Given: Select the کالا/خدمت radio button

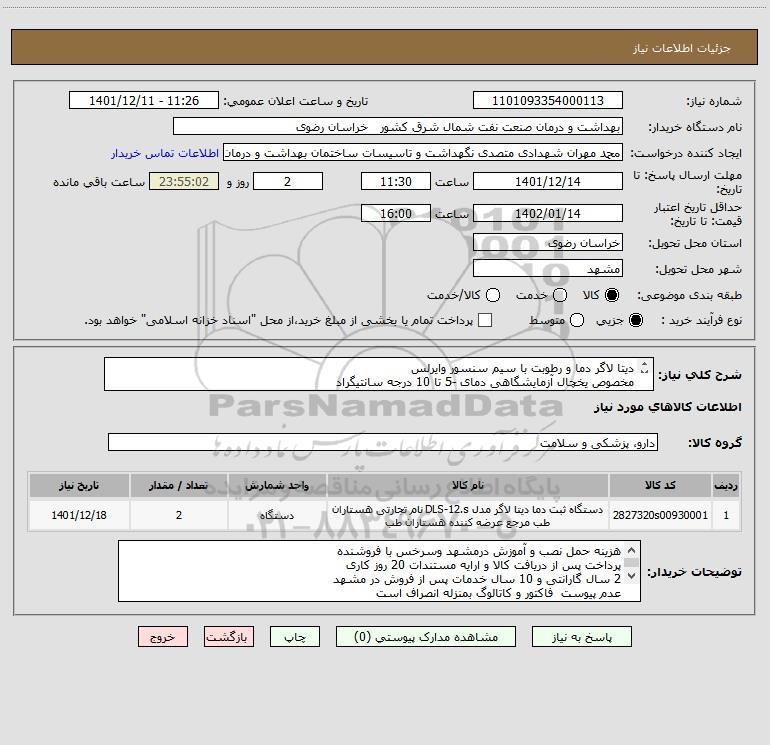Looking at the screenshot, I should (x=493, y=295).
